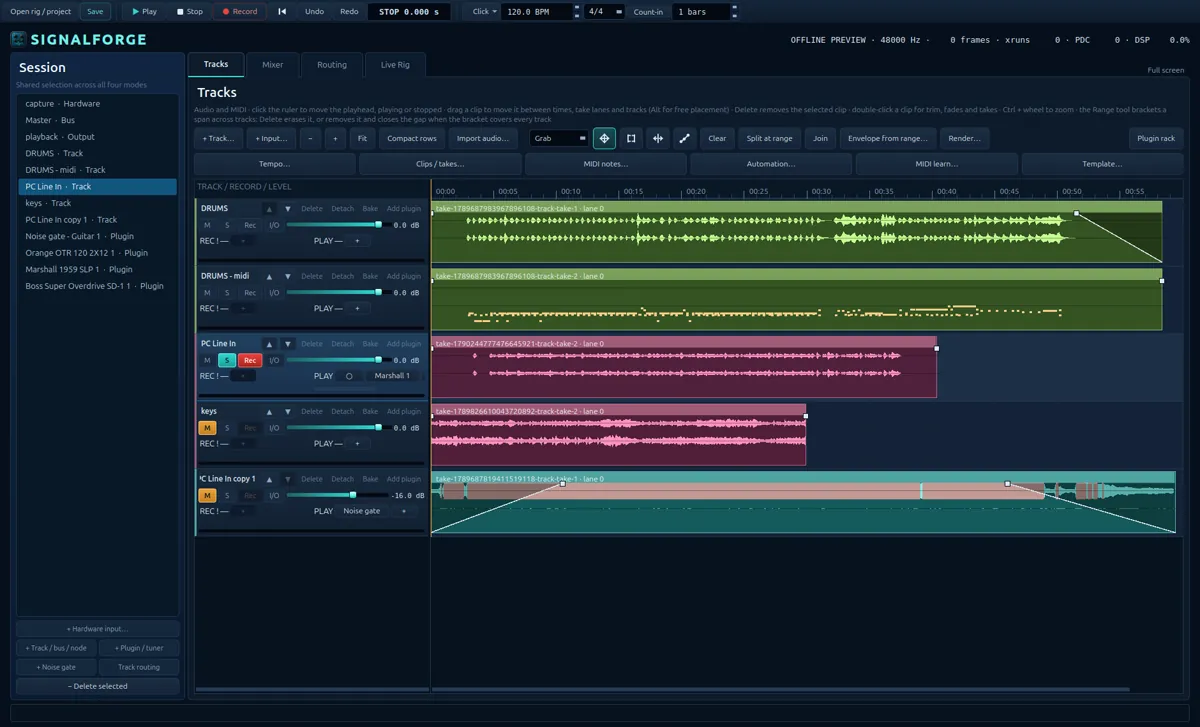1200x727 pixels.
Task: Unmute the PC Line In copy 1 track
Action: [207, 495]
